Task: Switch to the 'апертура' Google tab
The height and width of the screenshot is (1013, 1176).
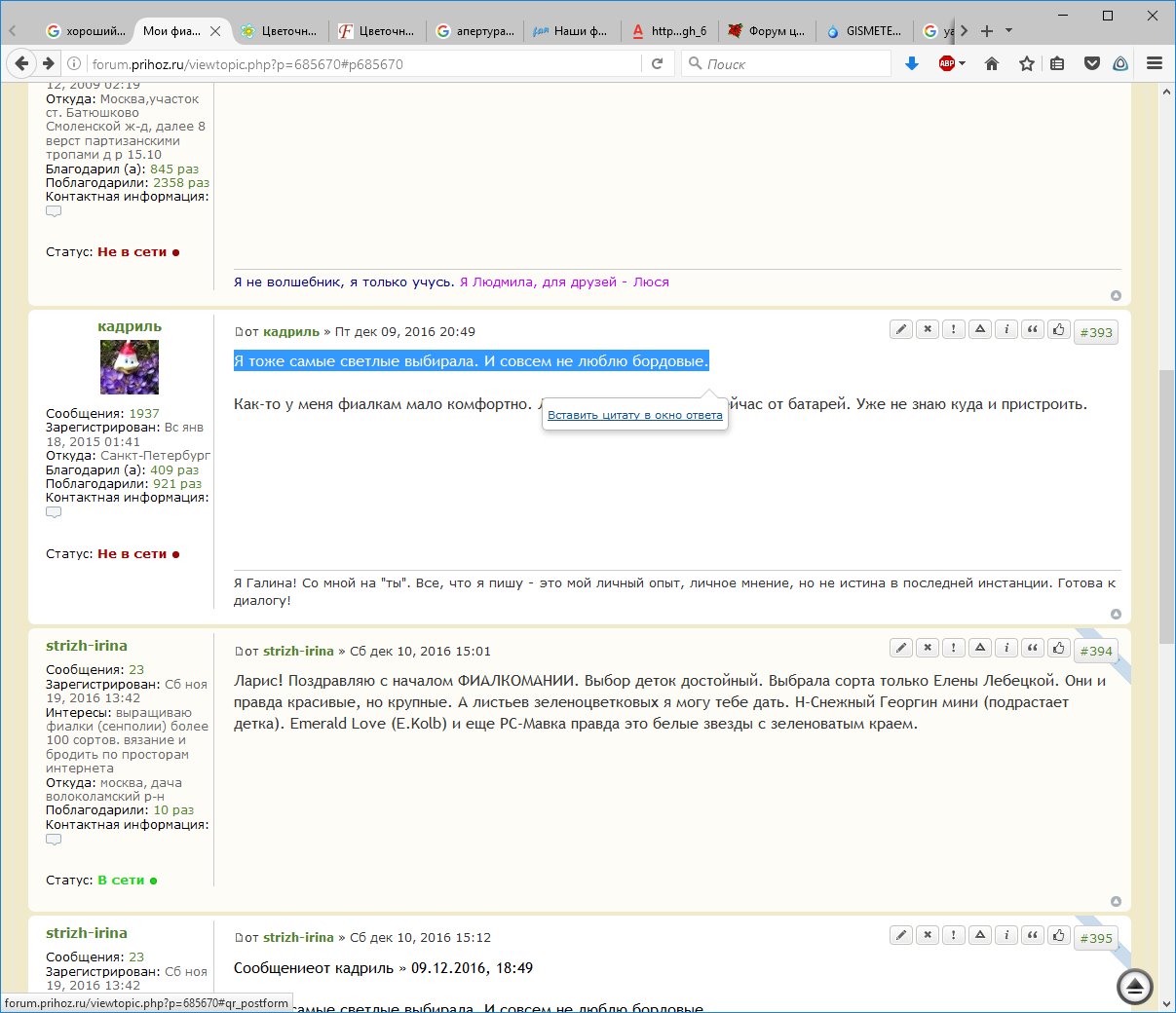Action: [474, 31]
